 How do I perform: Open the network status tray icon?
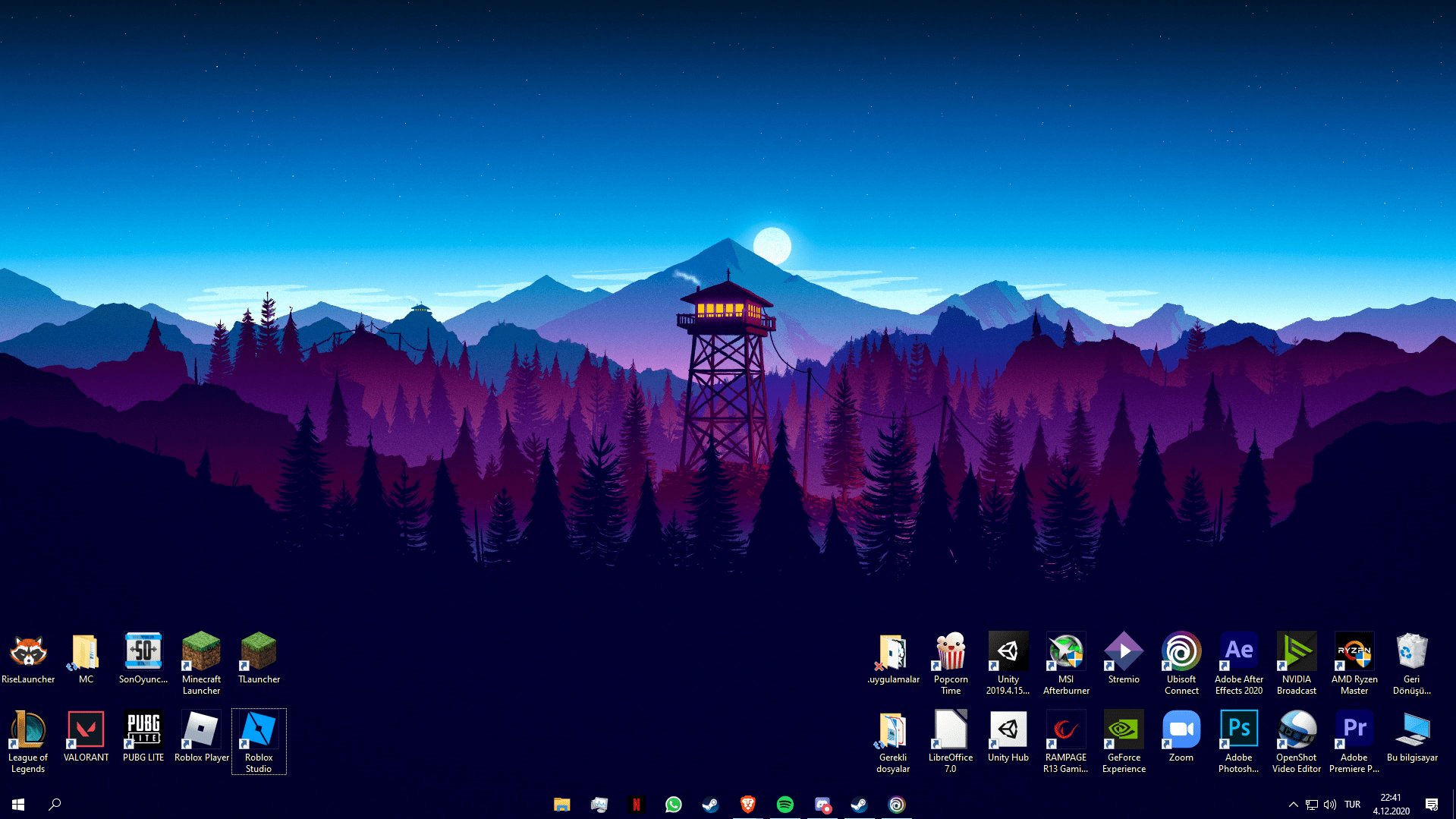[1311, 804]
